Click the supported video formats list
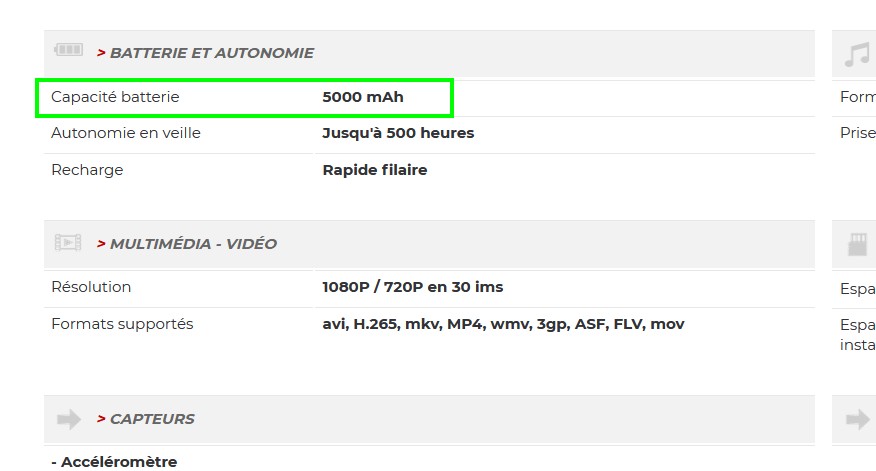 (503, 324)
